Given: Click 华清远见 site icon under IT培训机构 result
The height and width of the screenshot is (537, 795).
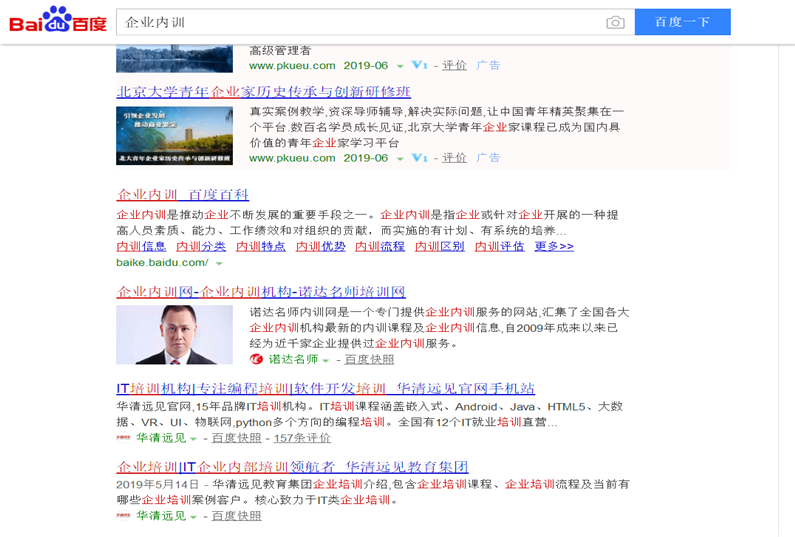Looking at the screenshot, I should pyautogui.click(x=123, y=438).
